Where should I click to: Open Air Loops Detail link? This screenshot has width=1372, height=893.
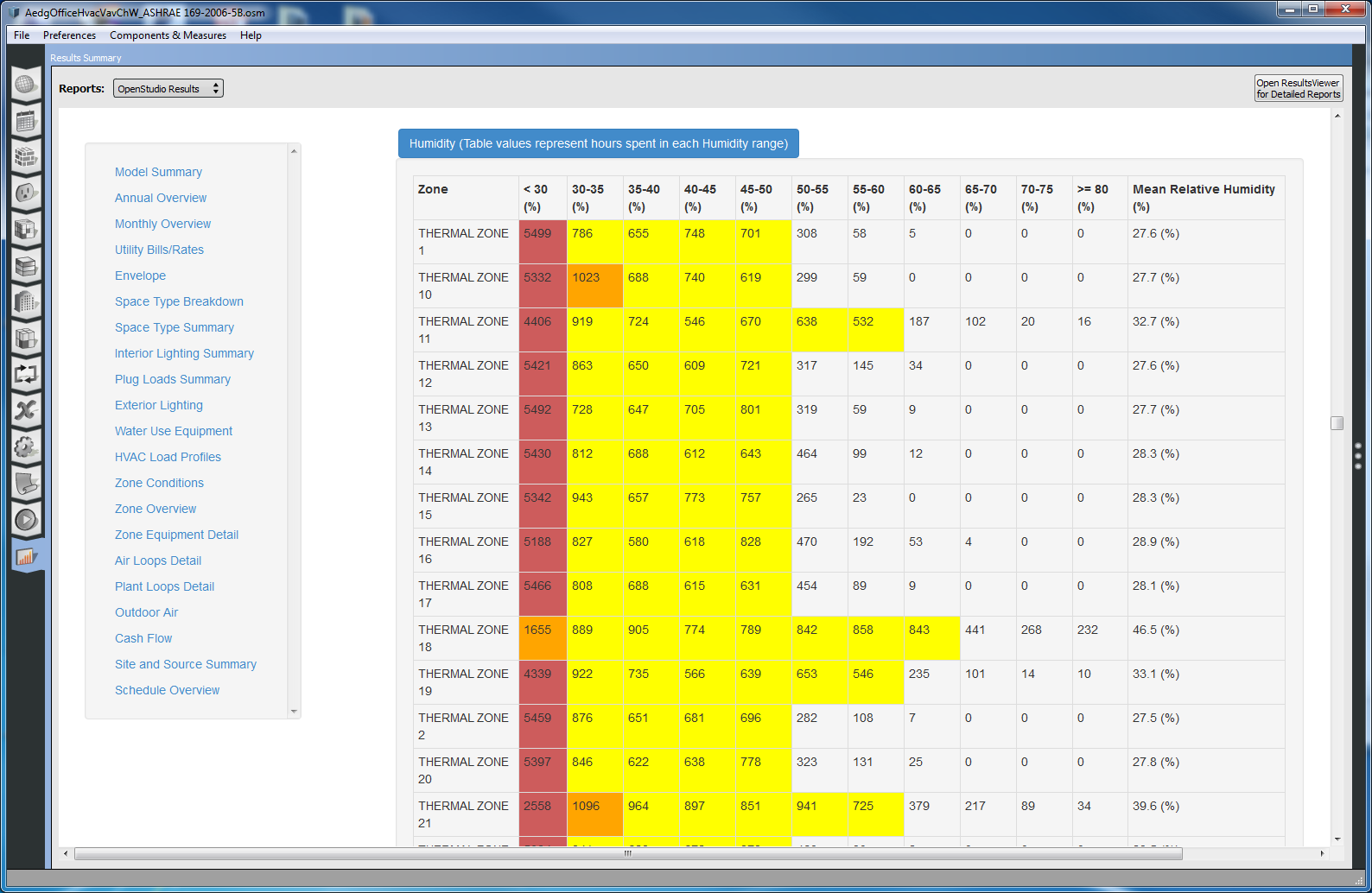coord(158,560)
